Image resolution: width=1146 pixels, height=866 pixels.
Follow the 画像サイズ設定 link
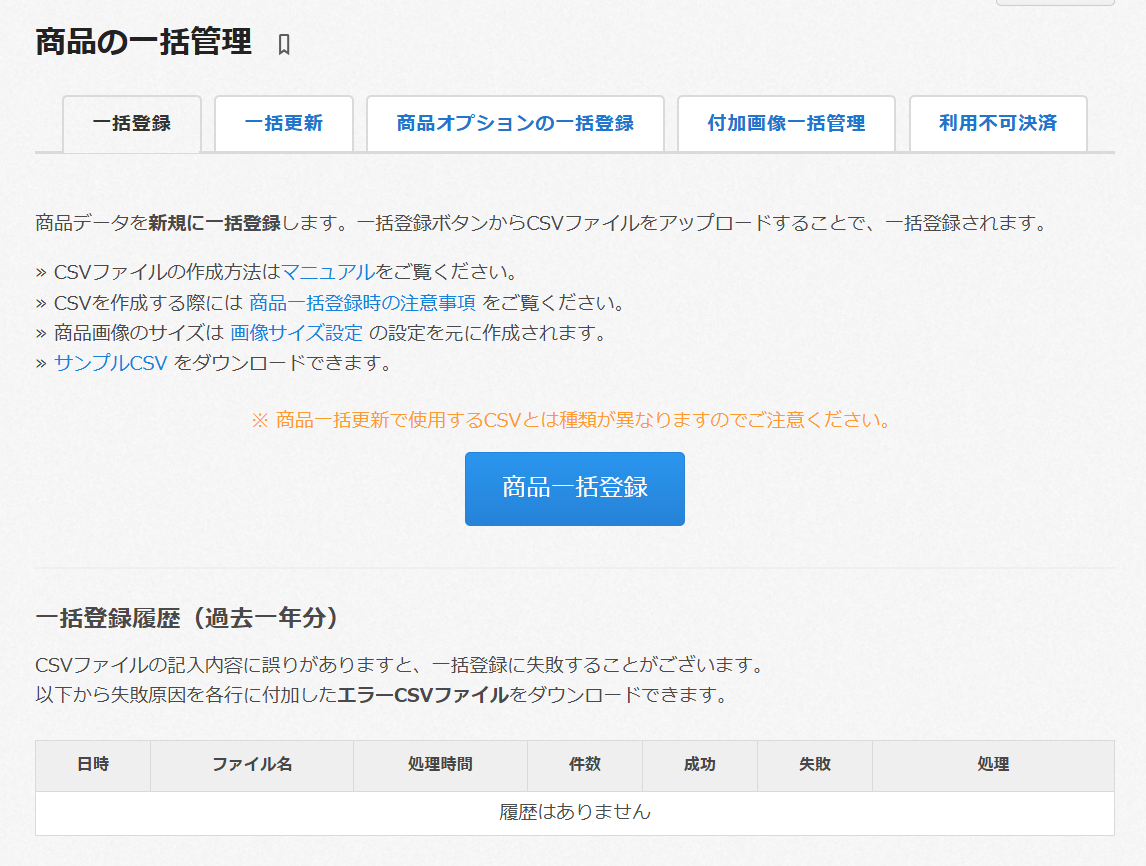coord(296,332)
